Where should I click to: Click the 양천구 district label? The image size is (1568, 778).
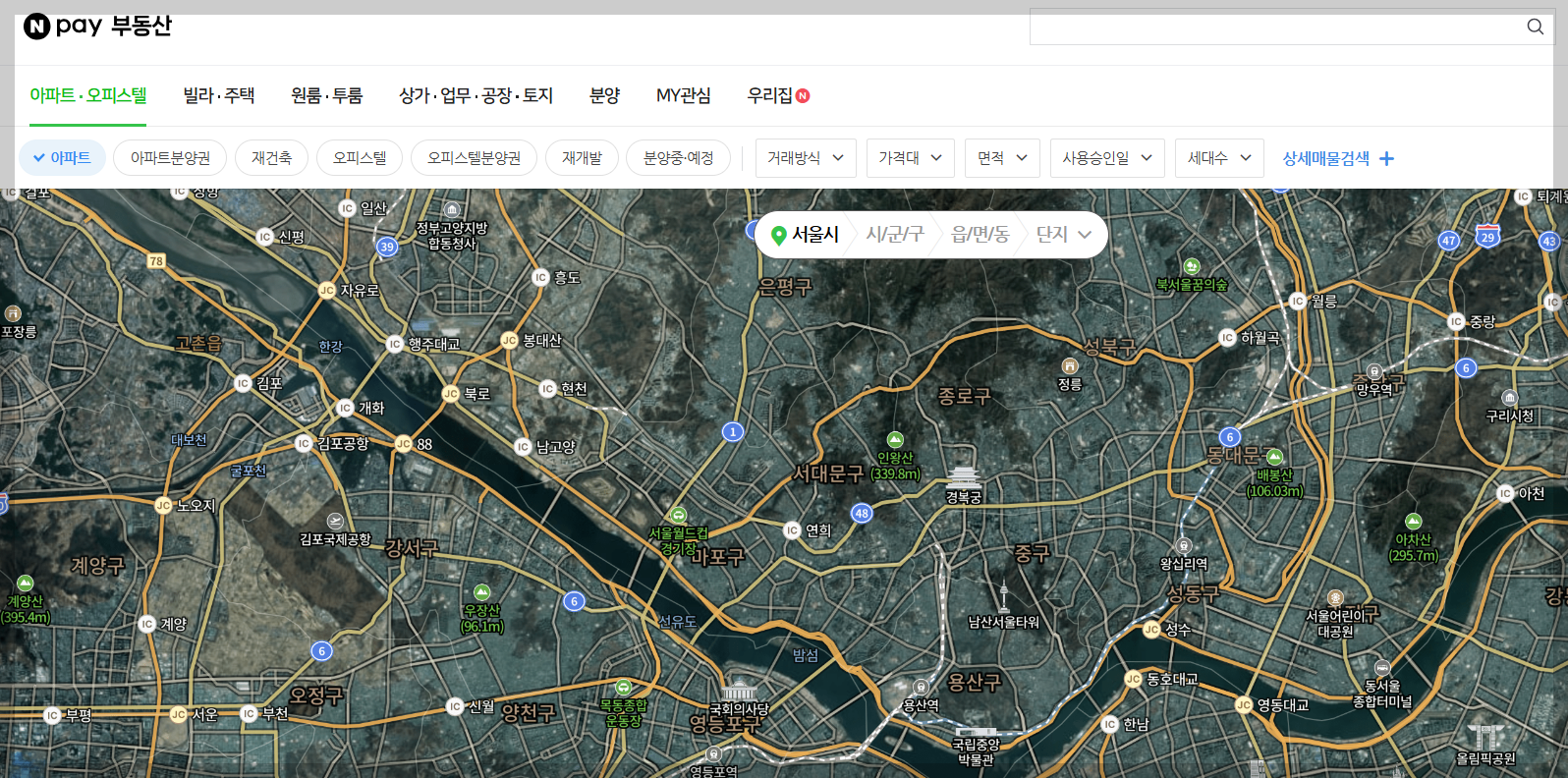click(x=529, y=713)
